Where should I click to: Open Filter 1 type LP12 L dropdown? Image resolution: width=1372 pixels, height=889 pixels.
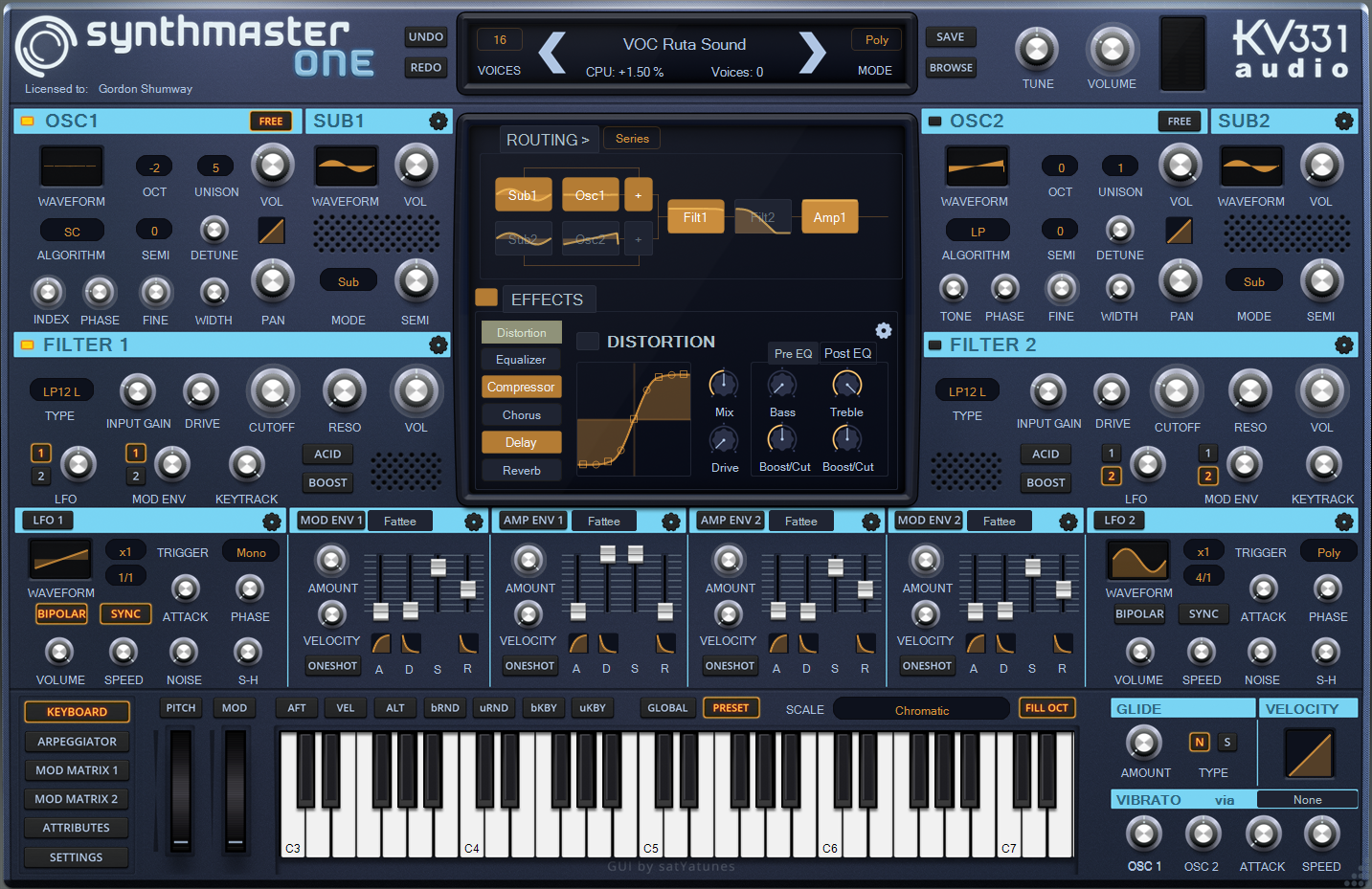tap(61, 391)
